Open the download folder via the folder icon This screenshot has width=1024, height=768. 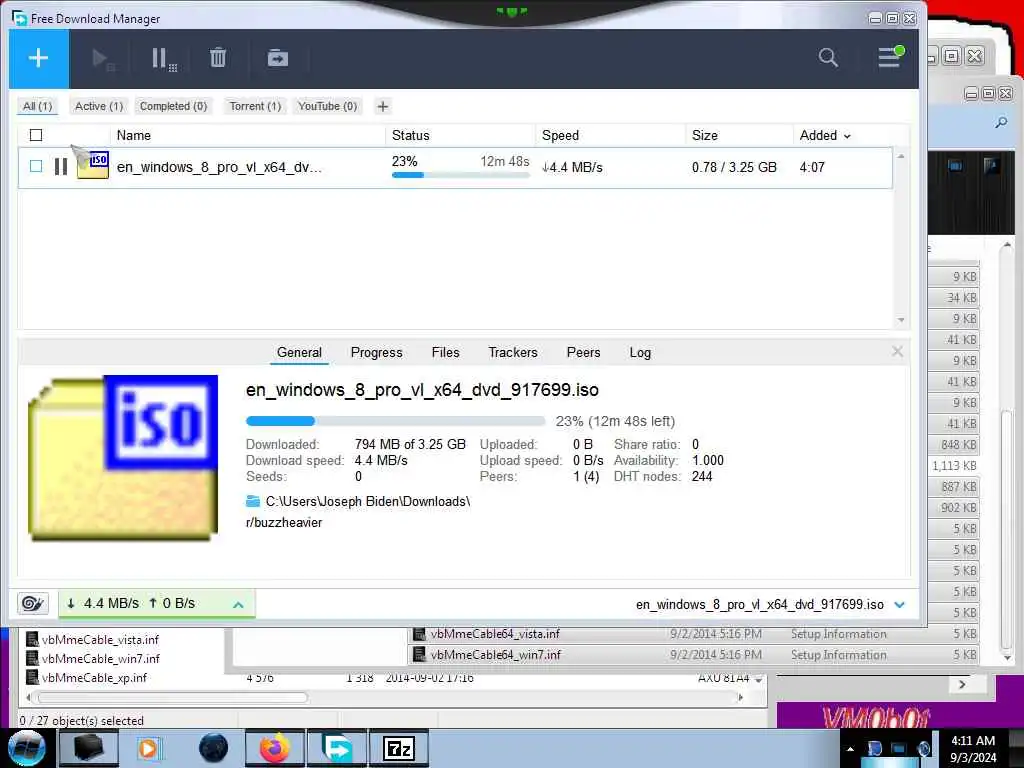[253, 502]
